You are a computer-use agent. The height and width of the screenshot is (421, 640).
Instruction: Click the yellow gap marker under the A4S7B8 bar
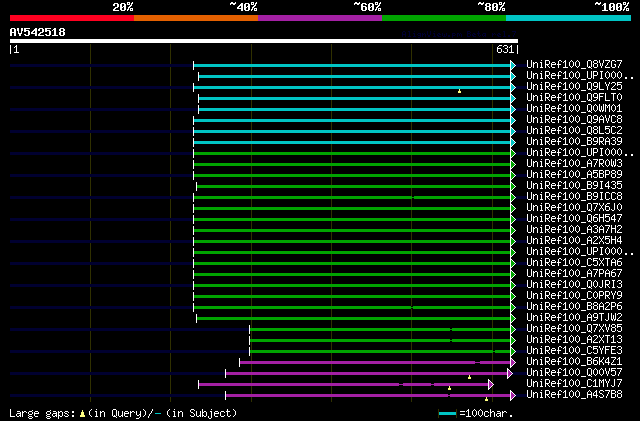487,399
